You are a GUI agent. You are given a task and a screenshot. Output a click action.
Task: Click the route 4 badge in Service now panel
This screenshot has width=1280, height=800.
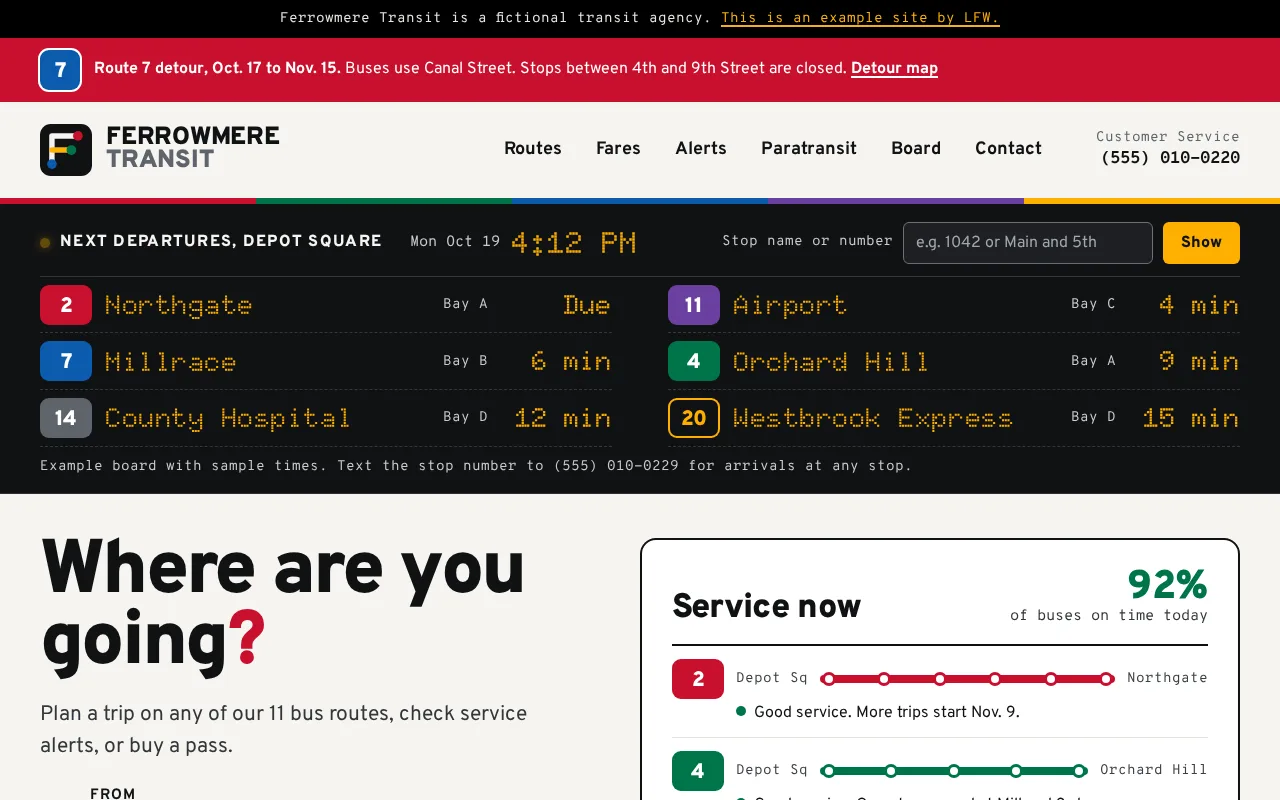pyautogui.click(x=698, y=771)
